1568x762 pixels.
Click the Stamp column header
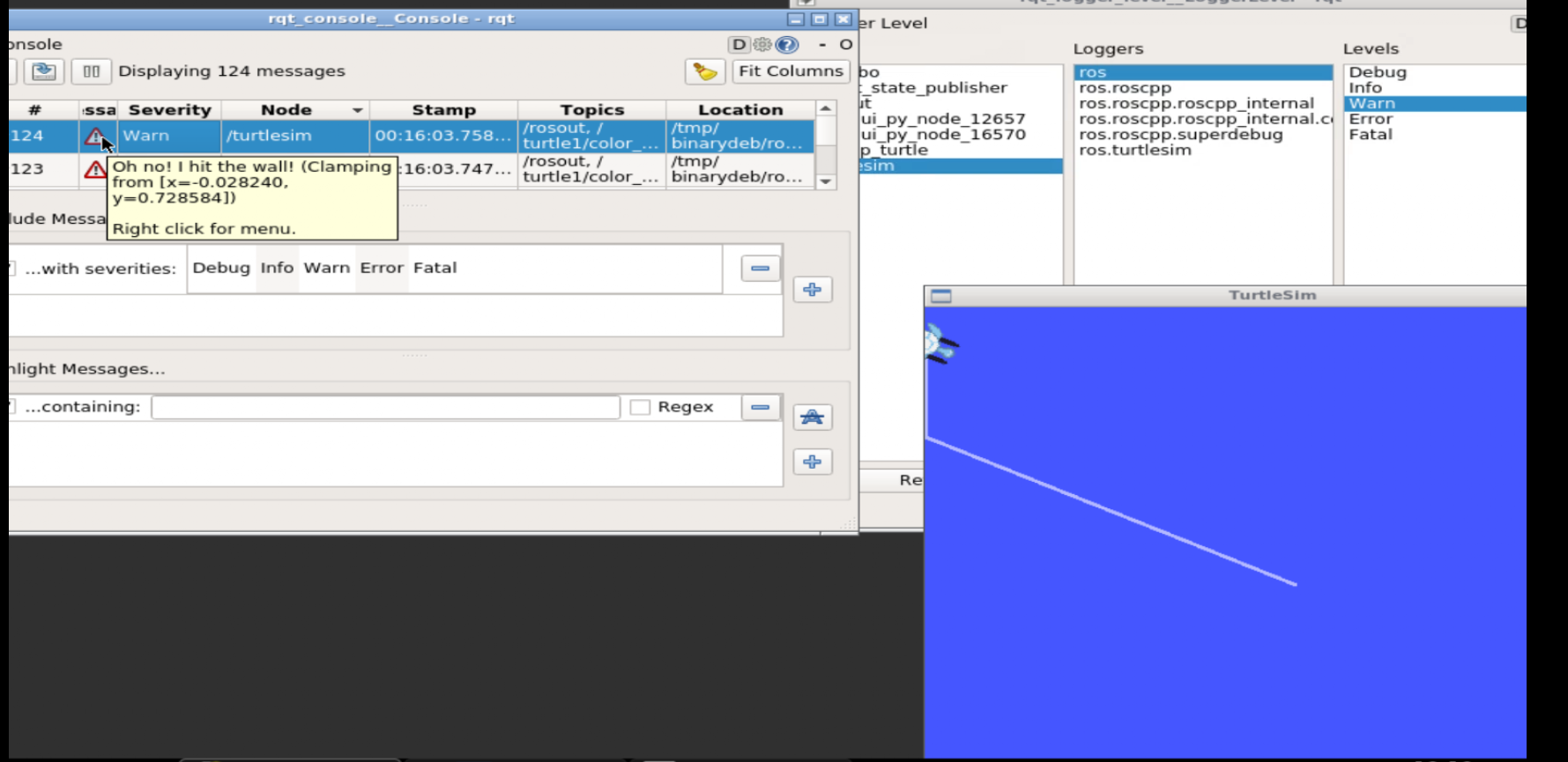tap(443, 110)
